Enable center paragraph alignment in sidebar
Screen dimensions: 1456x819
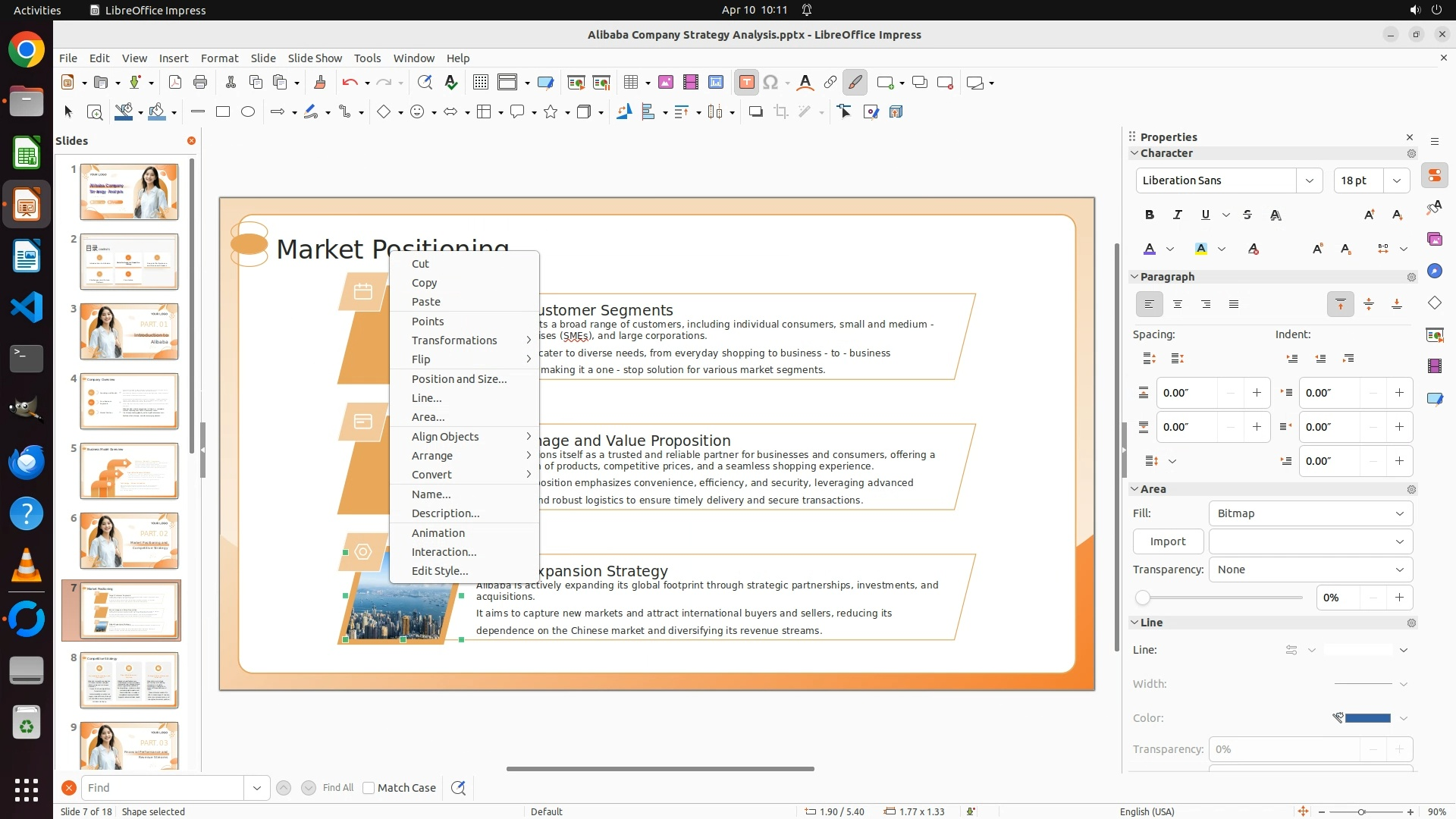click(x=1178, y=304)
